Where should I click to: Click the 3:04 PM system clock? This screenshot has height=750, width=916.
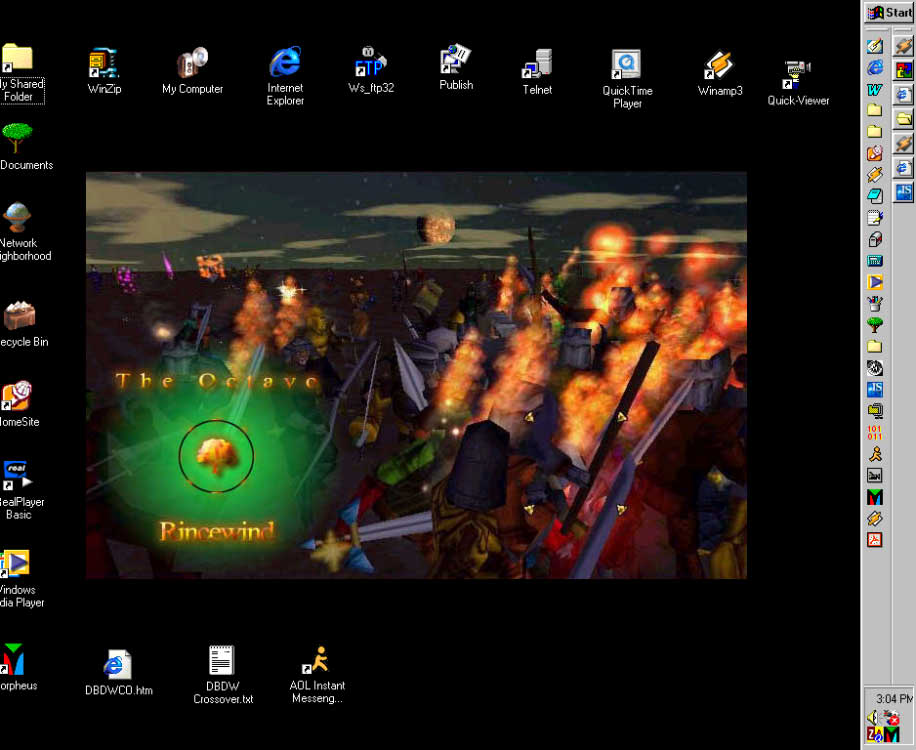point(893,698)
